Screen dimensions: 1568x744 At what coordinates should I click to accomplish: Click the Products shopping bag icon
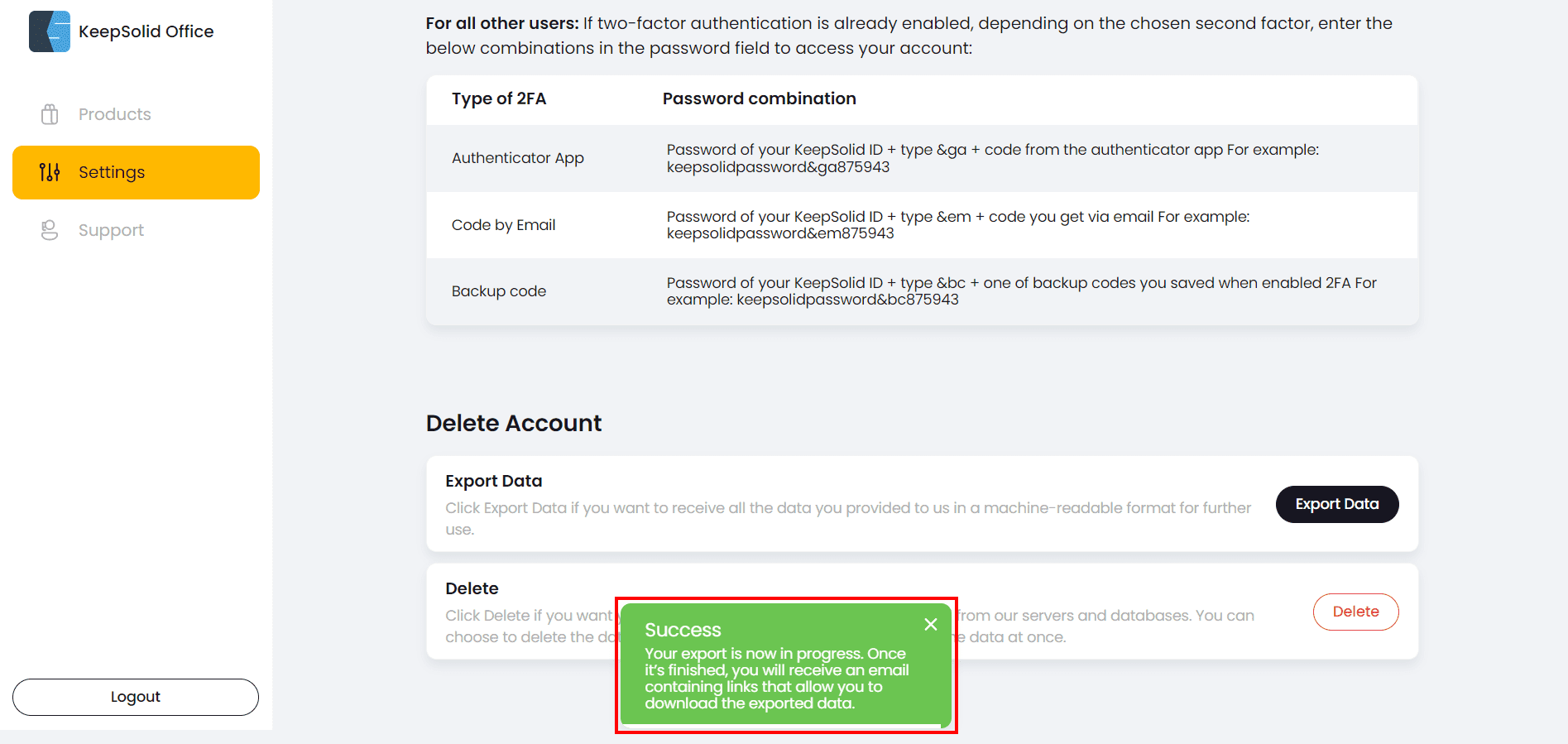50,114
